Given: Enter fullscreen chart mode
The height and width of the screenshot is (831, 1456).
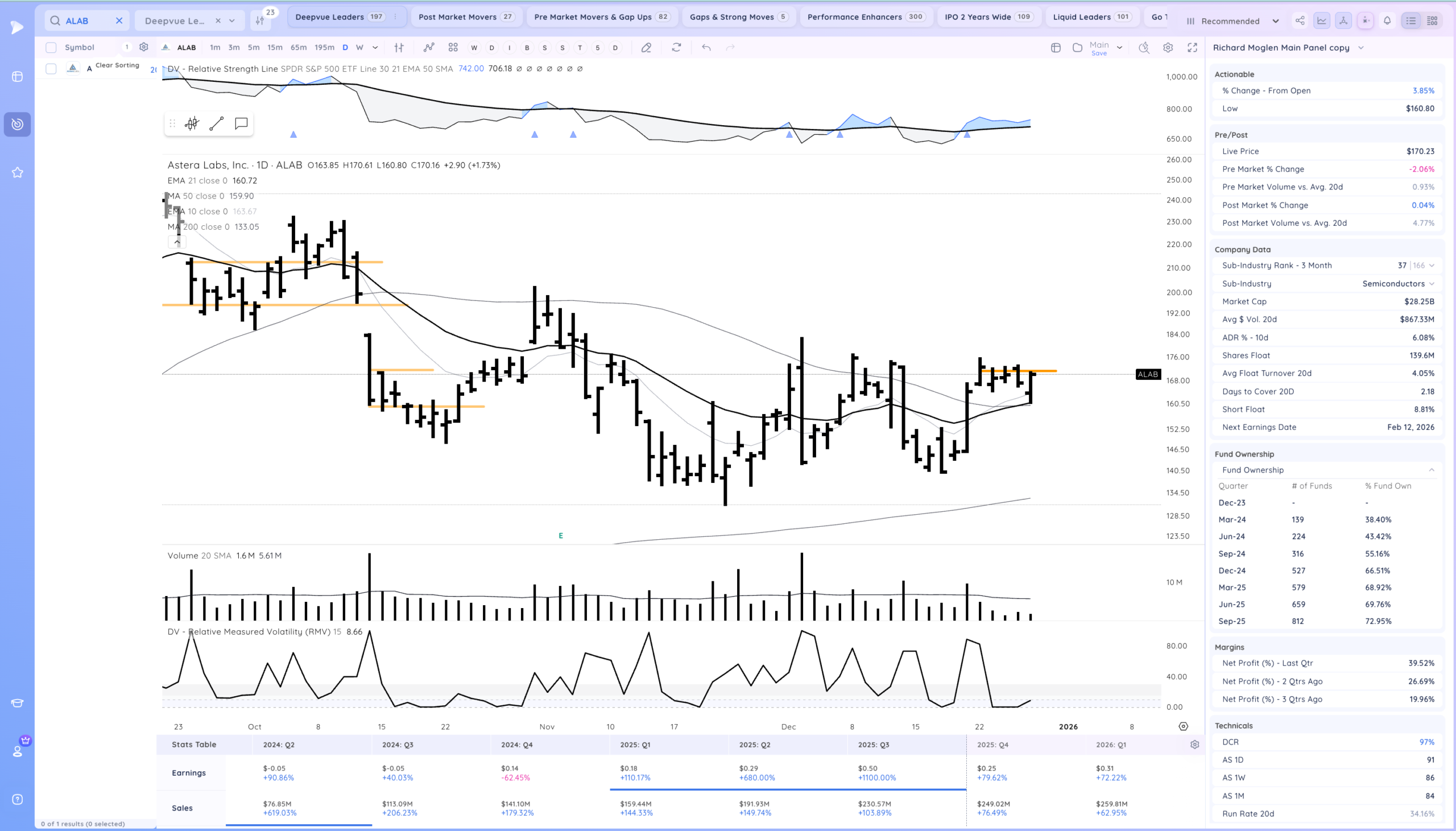Looking at the screenshot, I should coord(1192,47).
